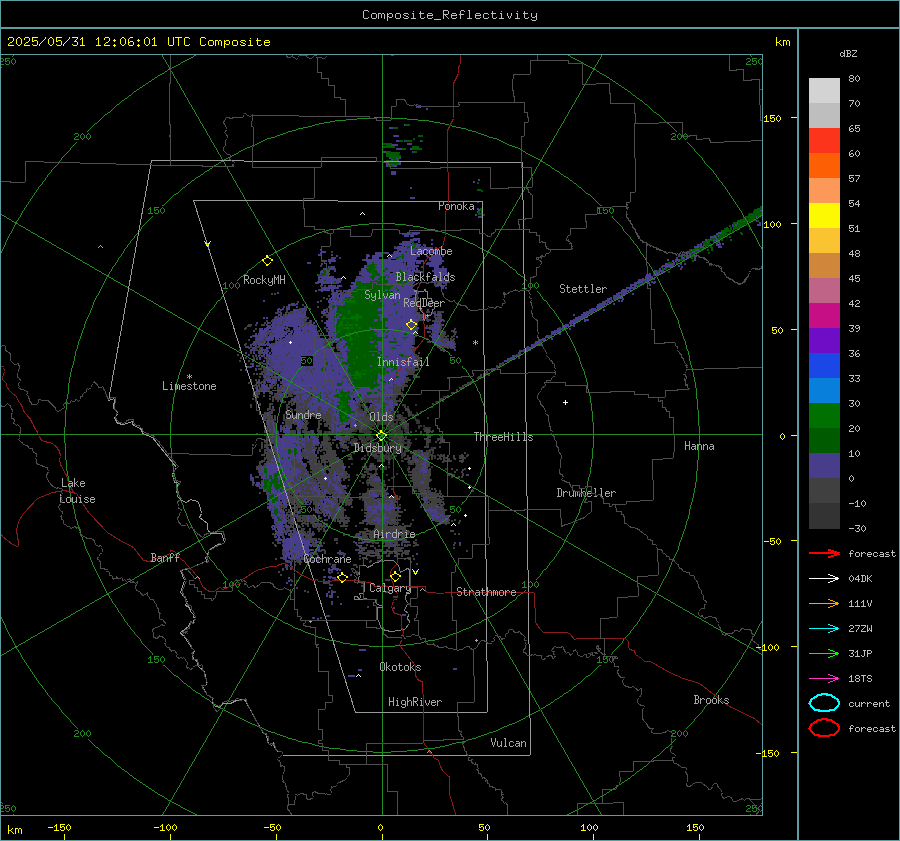This screenshot has height=841, width=900.
Task: Click the 80 dBZ light gray swatch
Action: [824, 90]
